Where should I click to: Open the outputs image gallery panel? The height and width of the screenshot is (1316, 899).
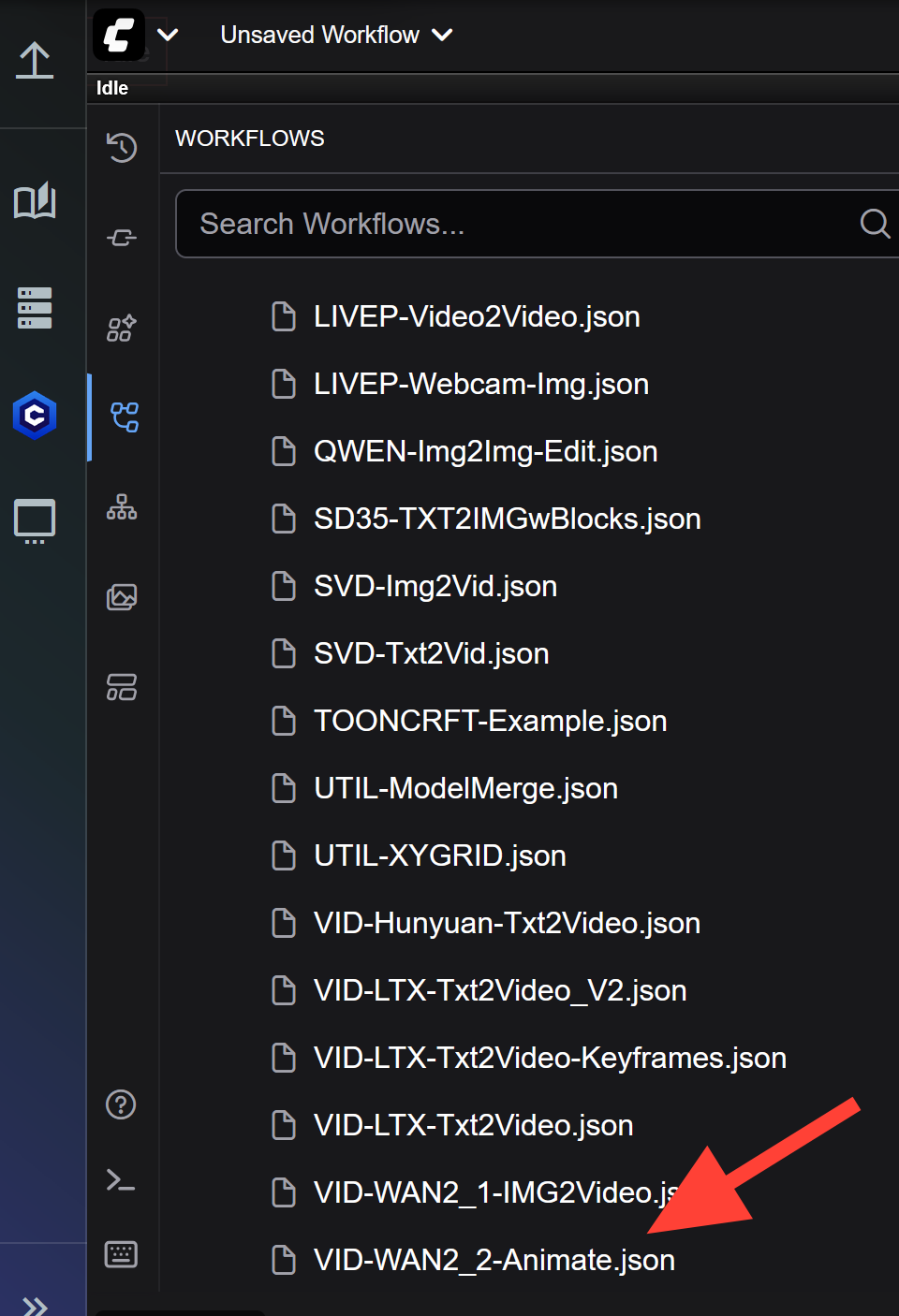121,597
